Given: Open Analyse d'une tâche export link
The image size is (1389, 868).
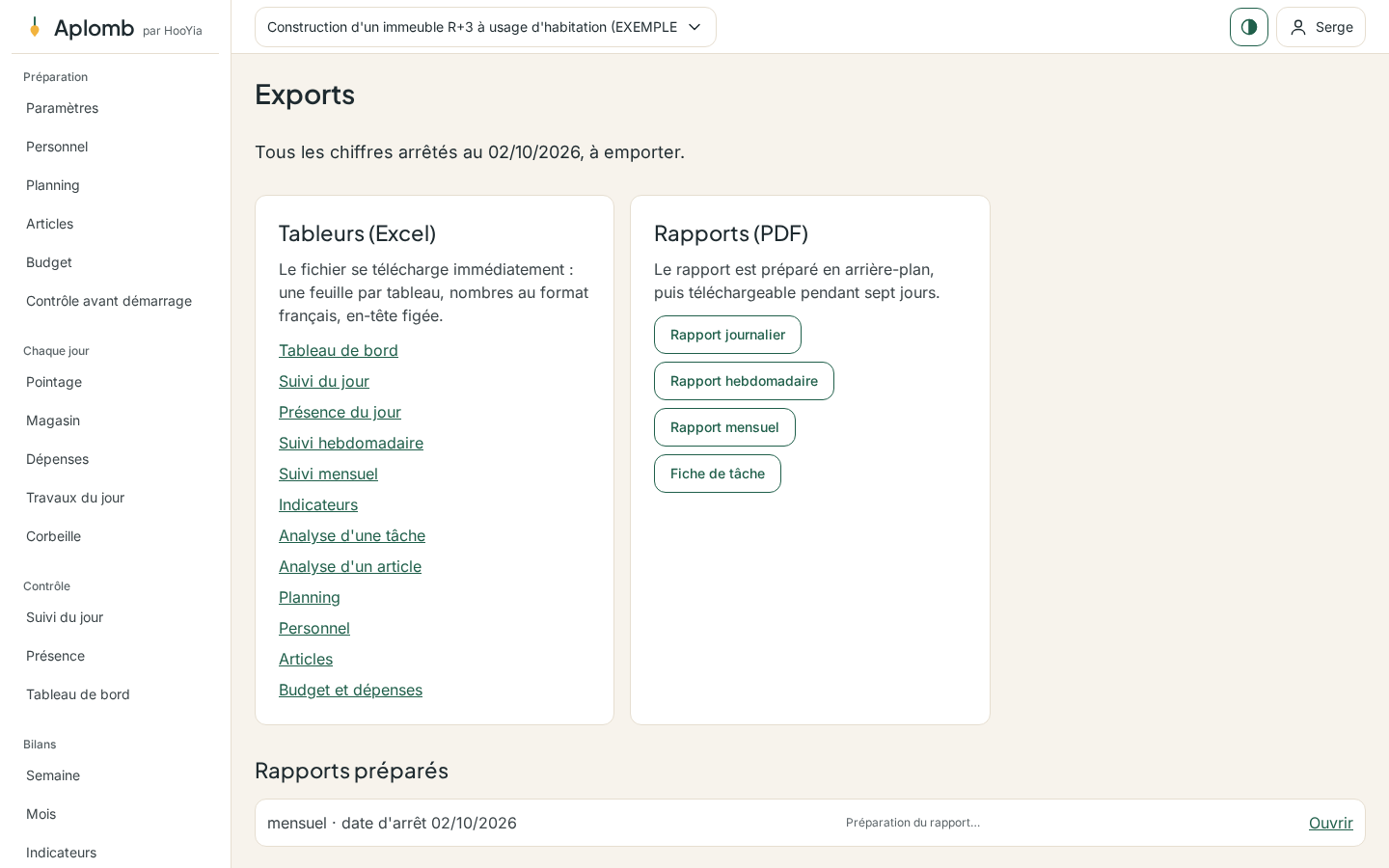Looking at the screenshot, I should coord(352,535).
